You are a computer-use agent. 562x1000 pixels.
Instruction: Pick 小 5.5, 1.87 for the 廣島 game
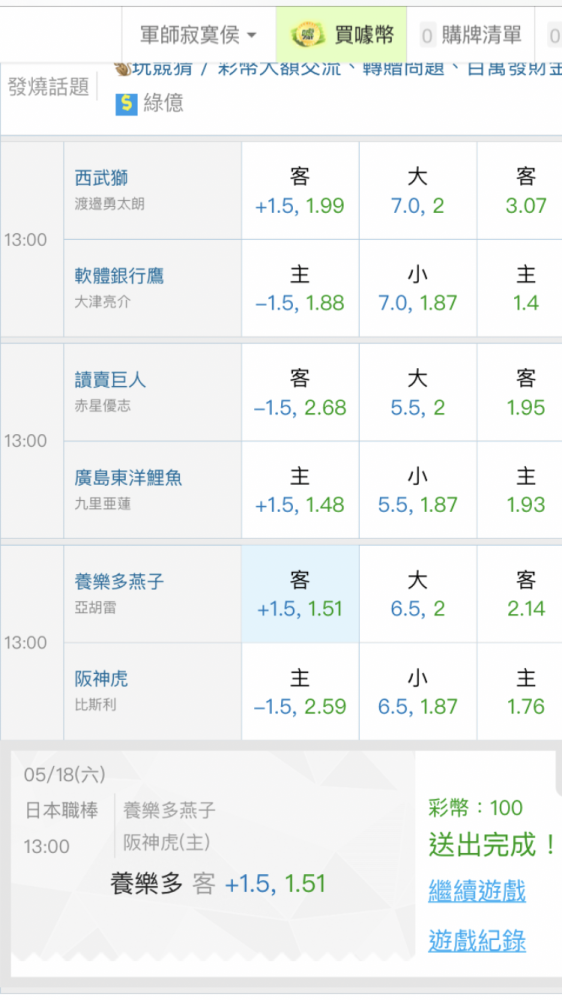[417, 490]
